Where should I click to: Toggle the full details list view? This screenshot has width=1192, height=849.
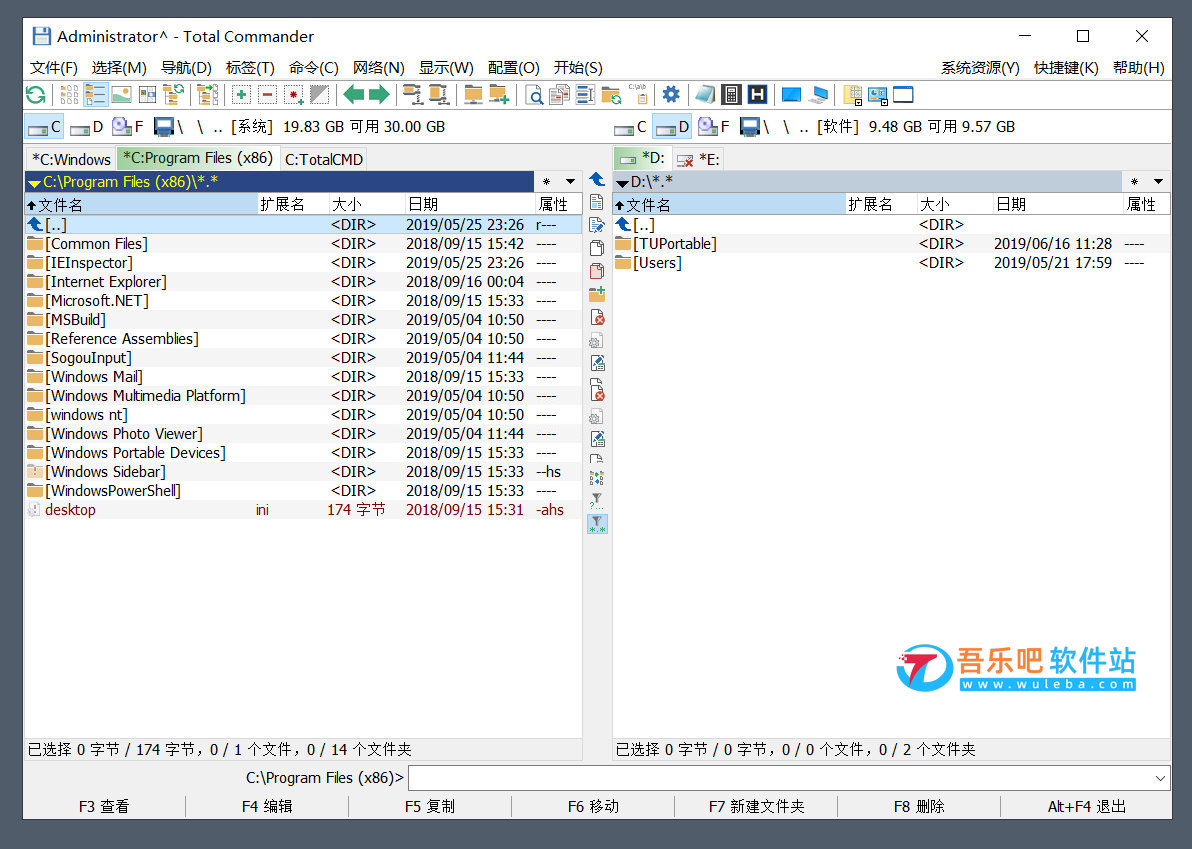click(95, 95)
